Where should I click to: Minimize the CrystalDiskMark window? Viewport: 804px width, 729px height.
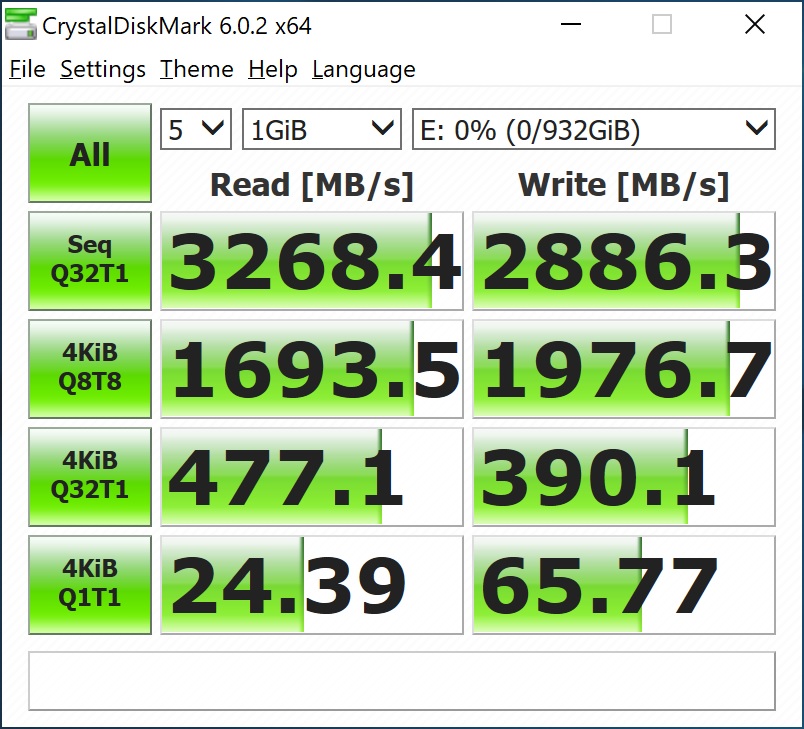(571, 24)
